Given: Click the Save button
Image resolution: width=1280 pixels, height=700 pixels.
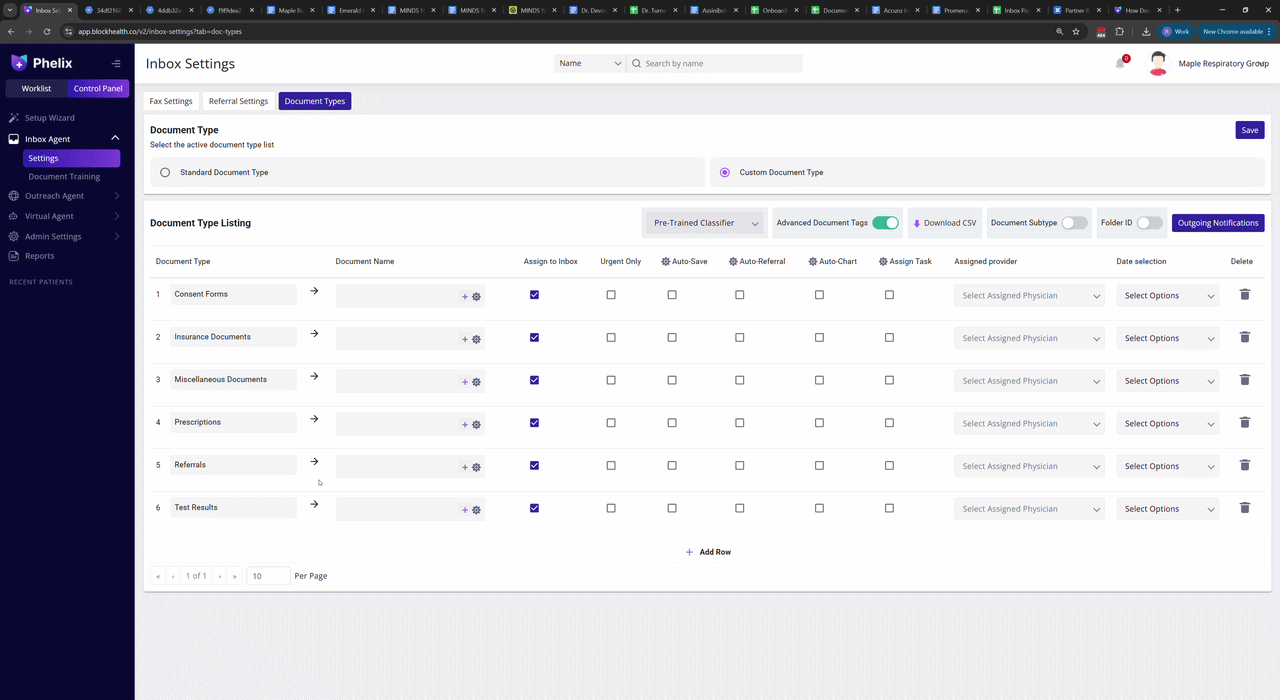Looking at the screenshot, I should click(1250, 130).
